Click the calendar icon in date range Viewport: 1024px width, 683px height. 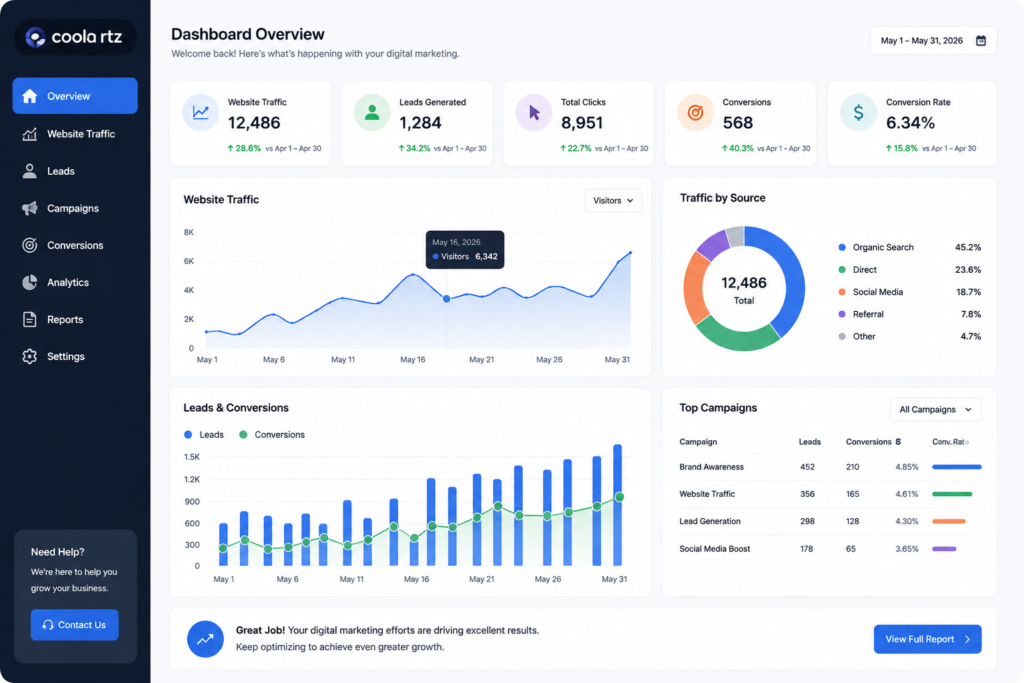[980, 40]
